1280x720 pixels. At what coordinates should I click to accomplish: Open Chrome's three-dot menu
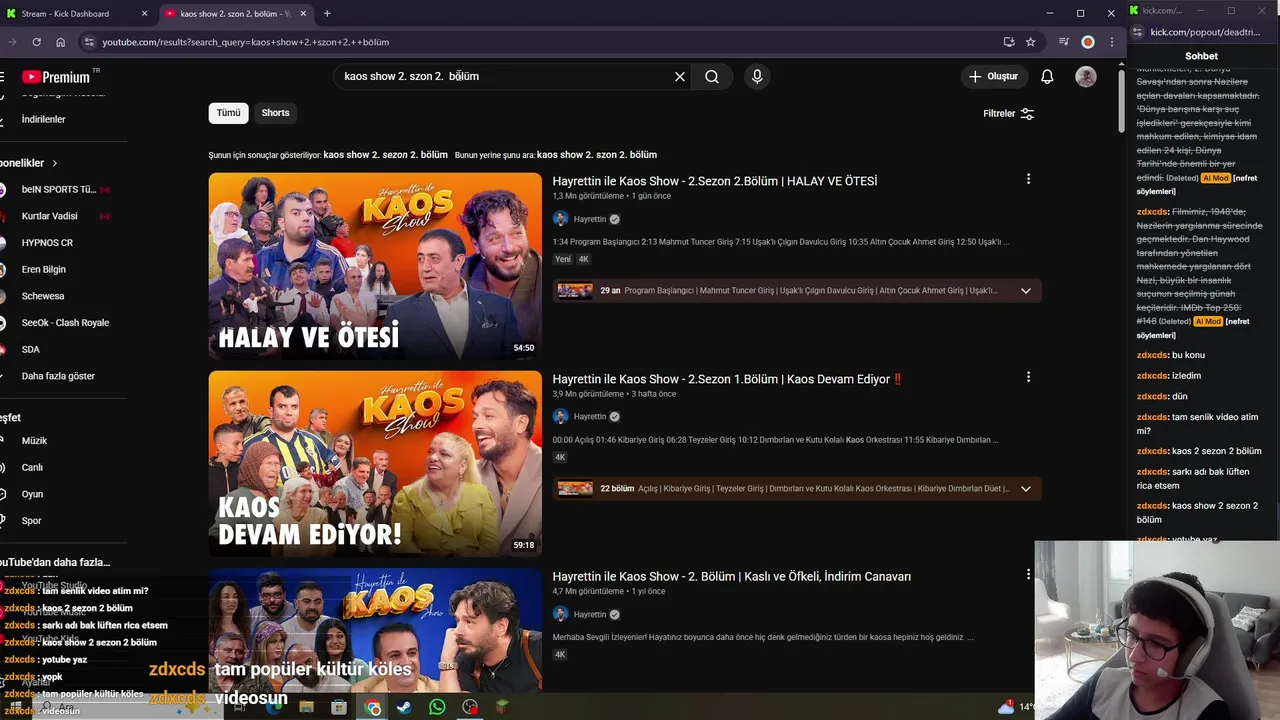1111,42
